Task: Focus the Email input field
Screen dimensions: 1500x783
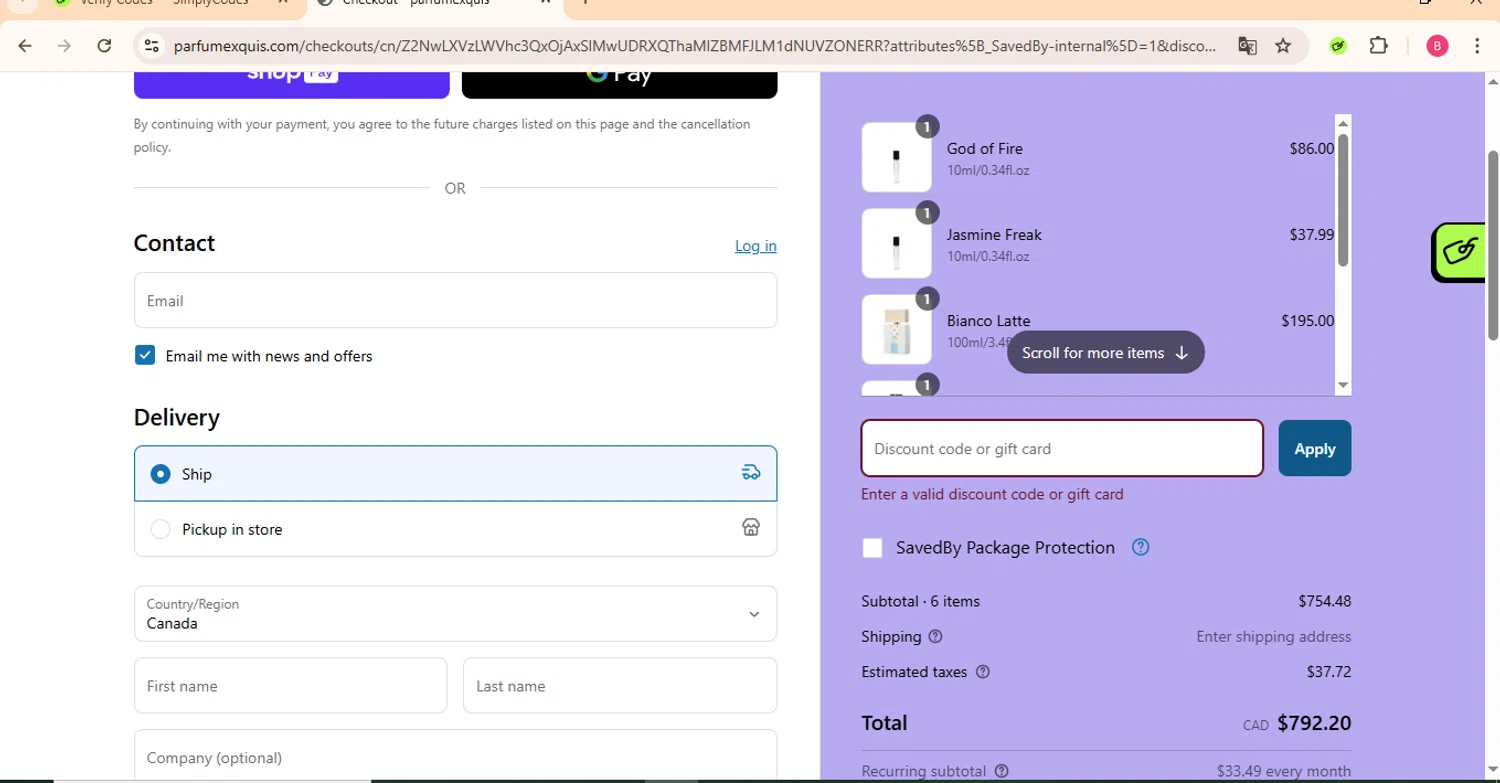Action: click(x=455, y=300)
